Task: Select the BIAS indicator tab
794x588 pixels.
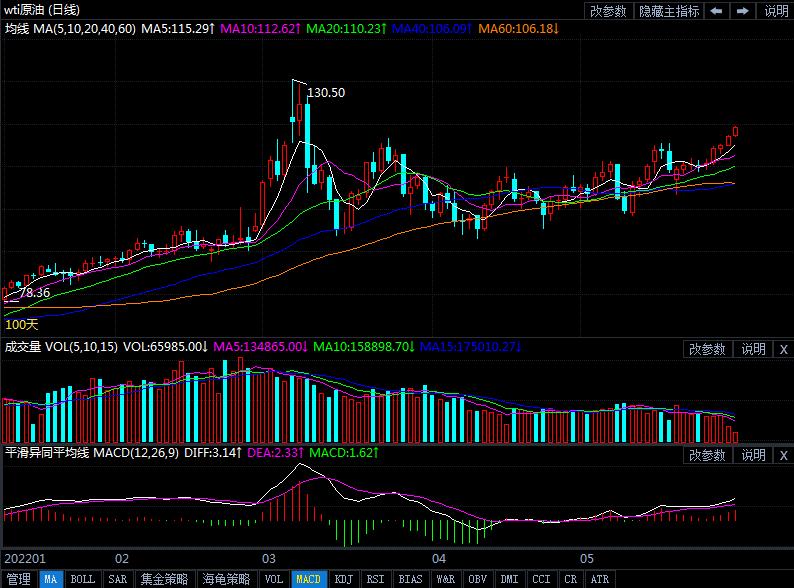Action: click(x=410, y=579)
